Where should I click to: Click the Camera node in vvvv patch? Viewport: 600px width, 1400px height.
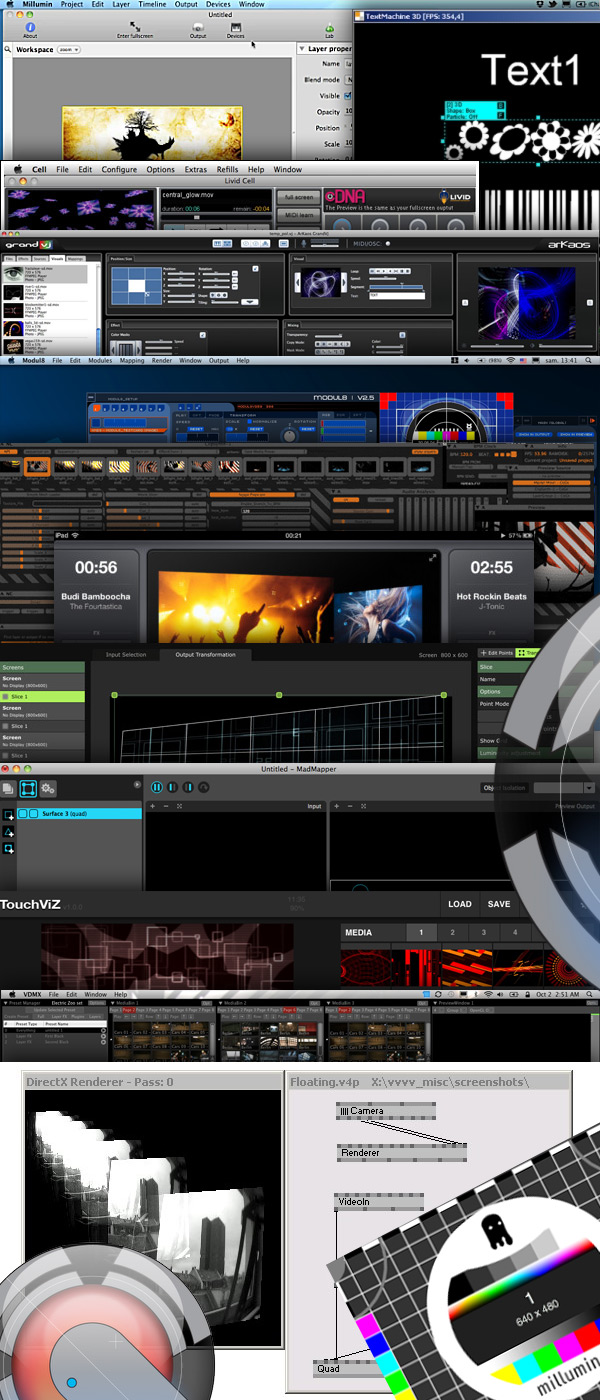coord(385,1111)
